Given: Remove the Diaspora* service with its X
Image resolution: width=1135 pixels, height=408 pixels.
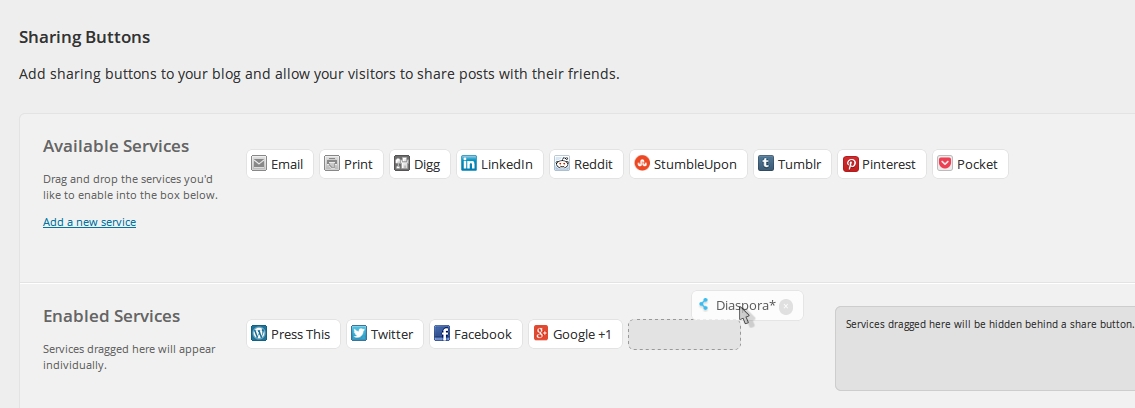Looking at the screenshot, I should tap(786, 307).
